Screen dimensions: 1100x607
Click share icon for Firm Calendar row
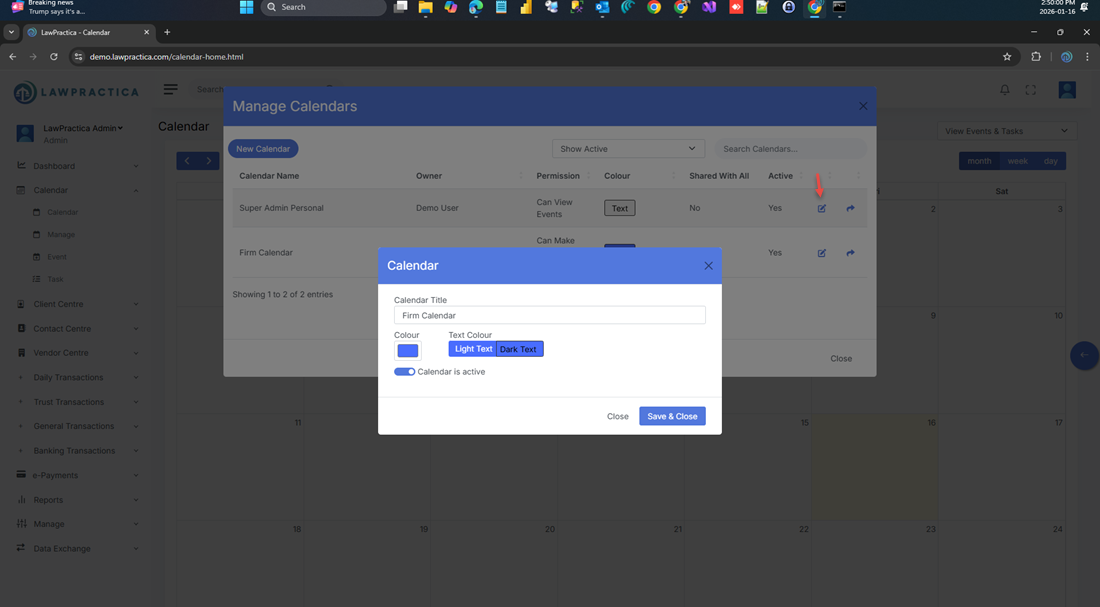point(850,253)
